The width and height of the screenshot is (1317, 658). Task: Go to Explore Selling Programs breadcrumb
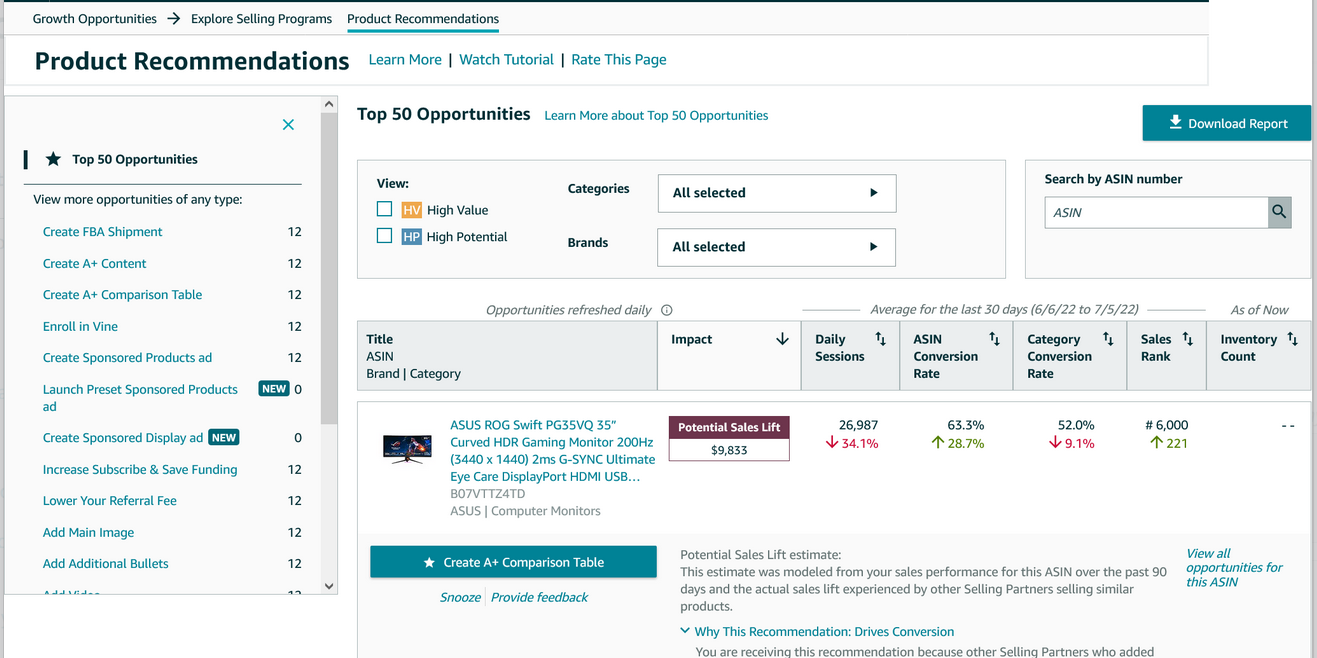pos(262,19)
